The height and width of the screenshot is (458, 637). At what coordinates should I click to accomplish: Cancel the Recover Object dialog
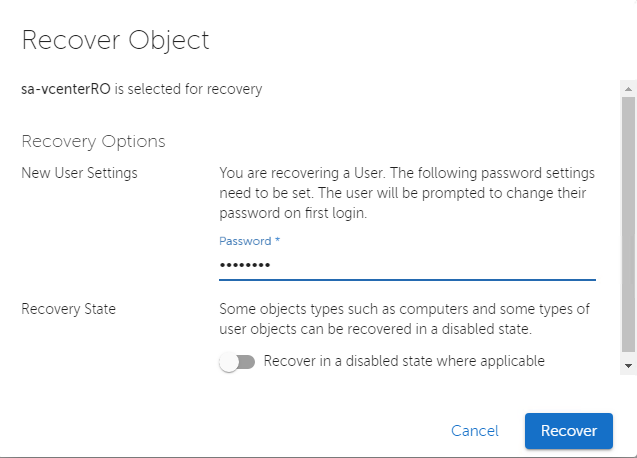(474, 431)
